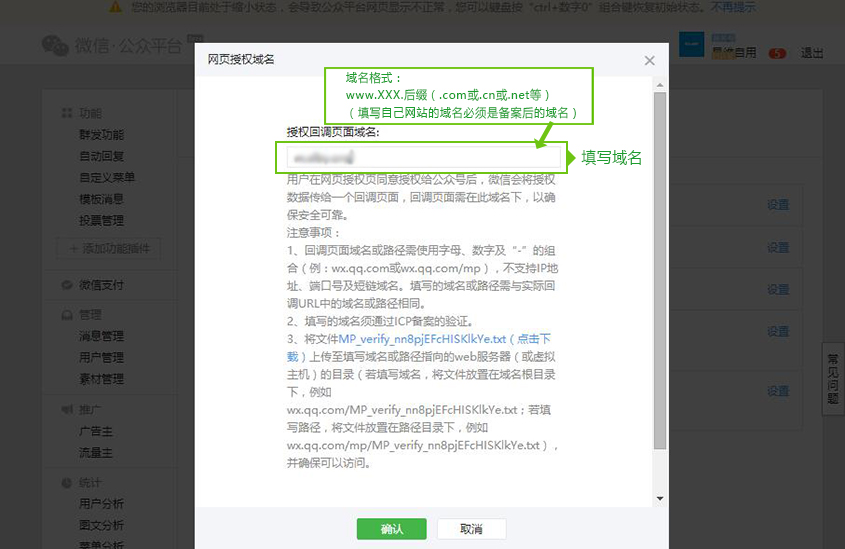Viewport: 845px width, 549px height.
Task: Open 自定义菜单 in the sidebar
Action: point(107,177)
